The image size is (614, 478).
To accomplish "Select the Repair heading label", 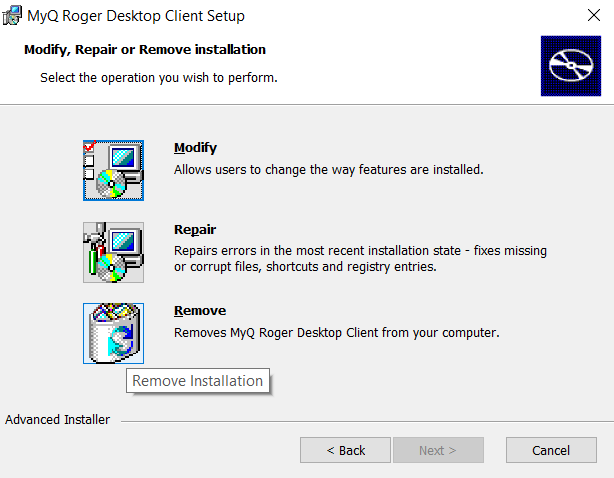I will point(195,229).
